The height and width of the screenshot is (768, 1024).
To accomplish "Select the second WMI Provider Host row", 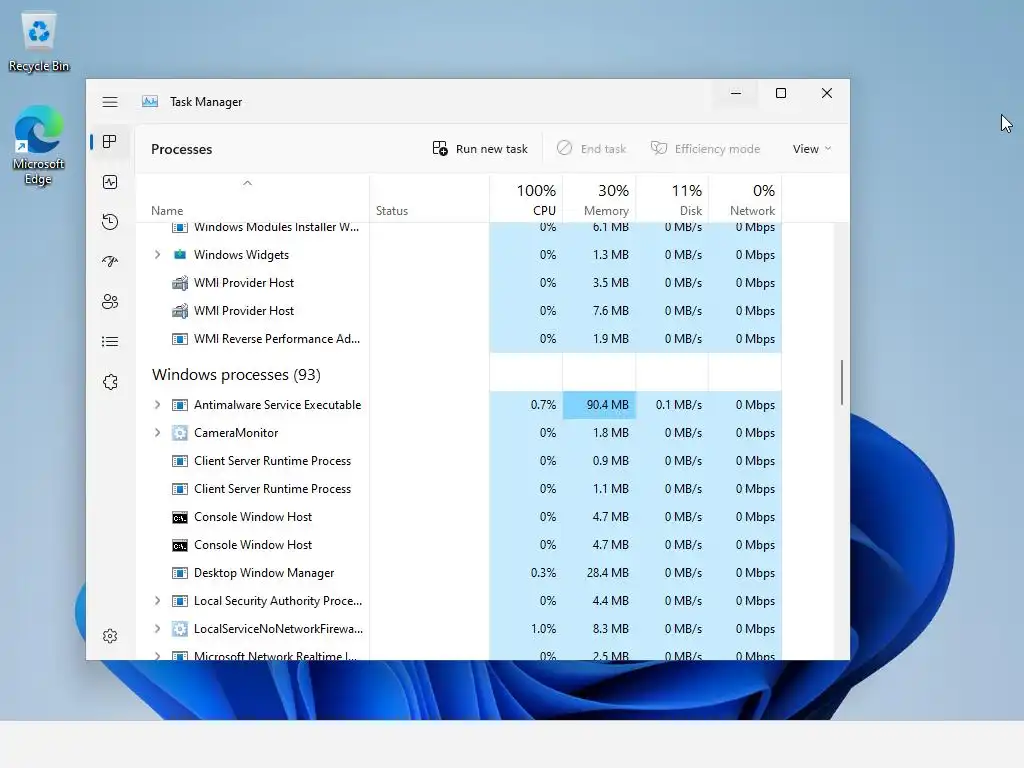I will pos(458,311).
